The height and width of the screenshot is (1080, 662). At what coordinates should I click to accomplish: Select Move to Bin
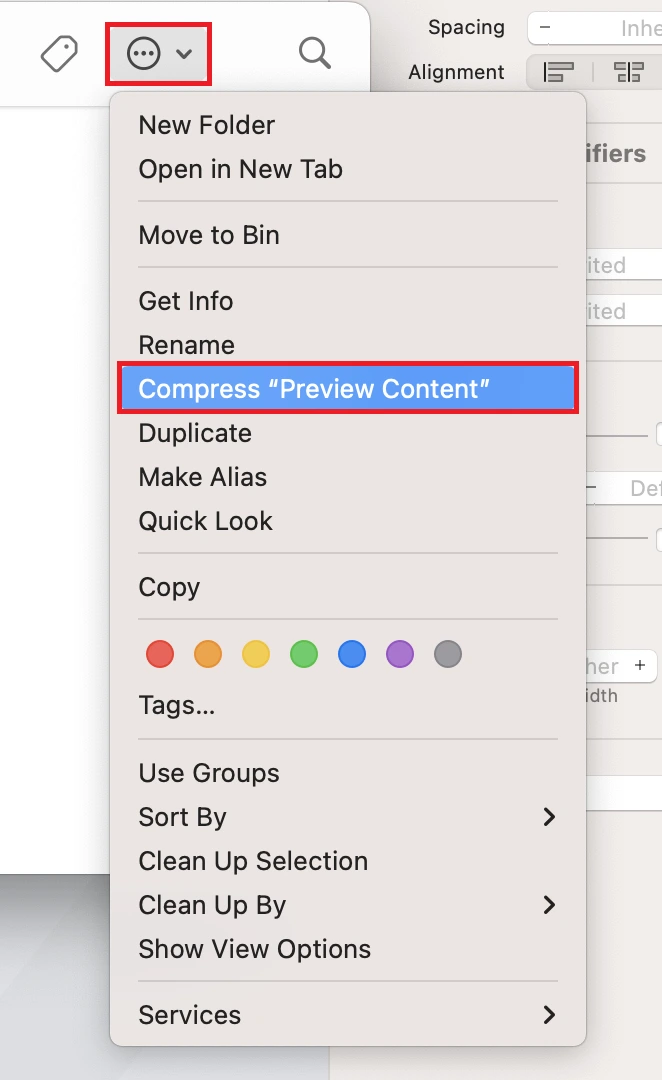(208, 235)
